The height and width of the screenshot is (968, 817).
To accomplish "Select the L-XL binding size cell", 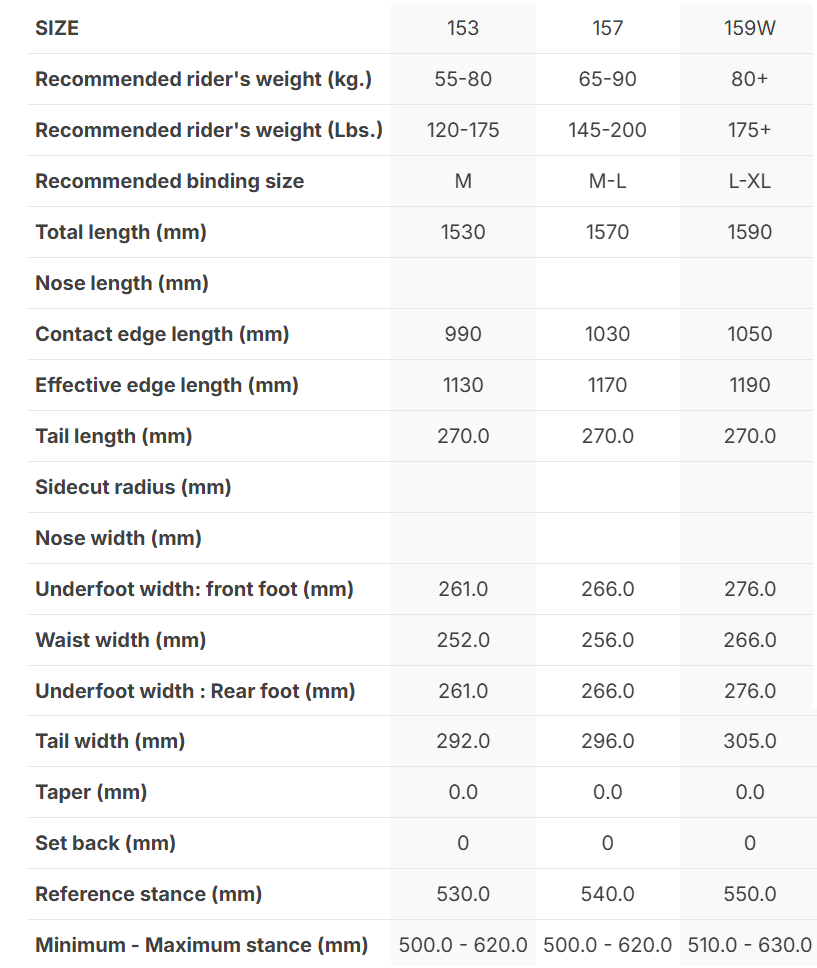I will [749, 181].
